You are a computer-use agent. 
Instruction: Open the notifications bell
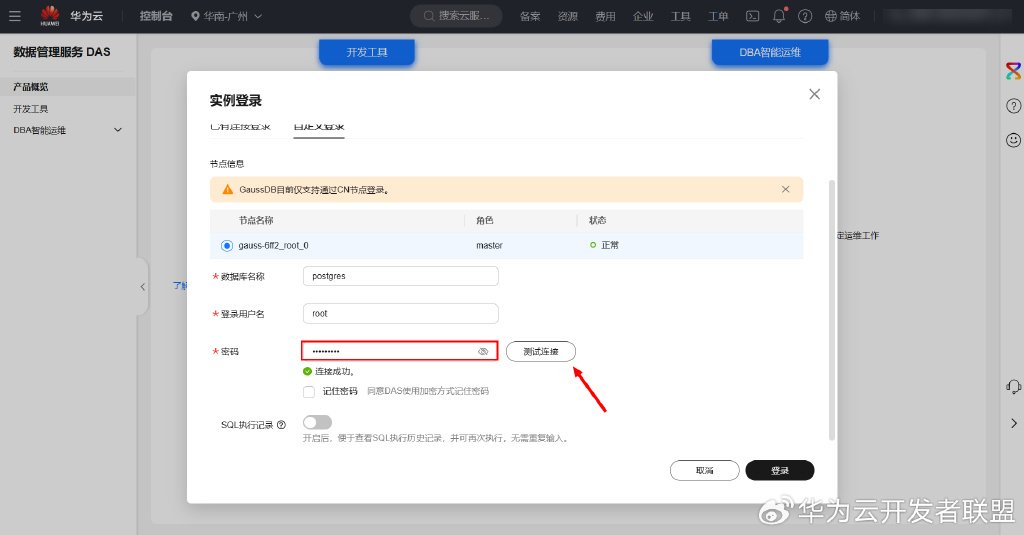point(779,16)
